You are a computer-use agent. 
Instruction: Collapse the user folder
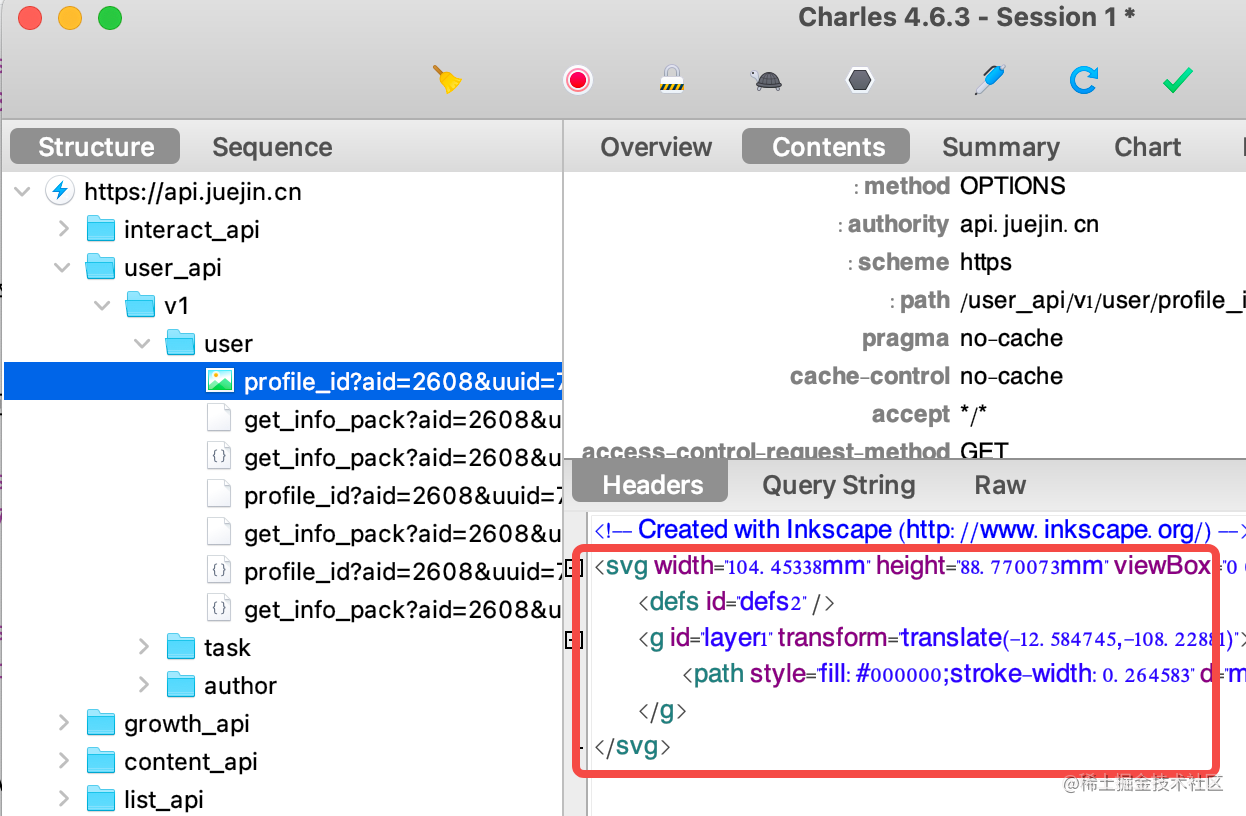click(x=143, y=343)
